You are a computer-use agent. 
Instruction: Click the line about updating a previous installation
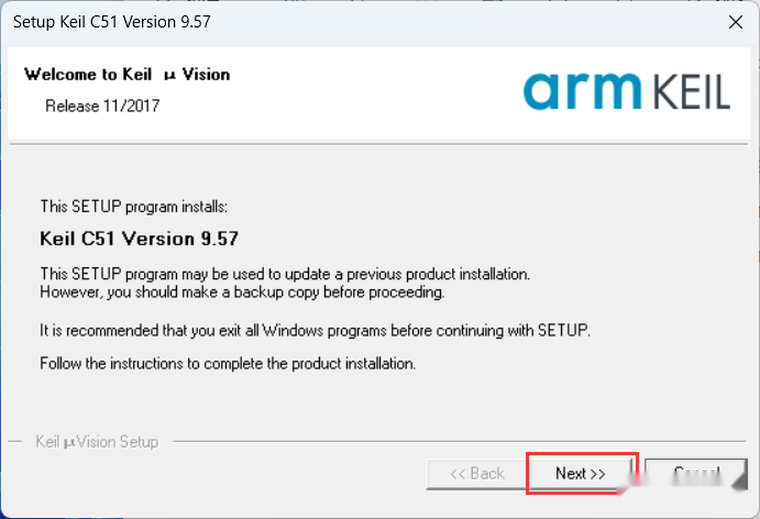[285, 274]
